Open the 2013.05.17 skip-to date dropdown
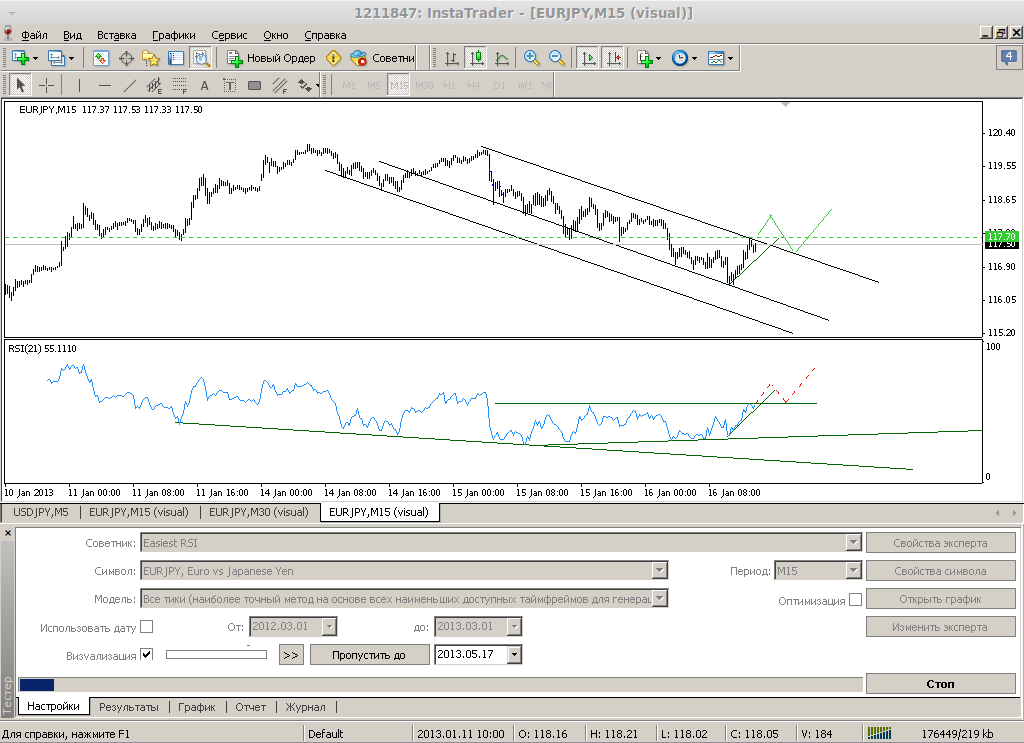Screen dimensions: 1024x743 tap(515, 654)
